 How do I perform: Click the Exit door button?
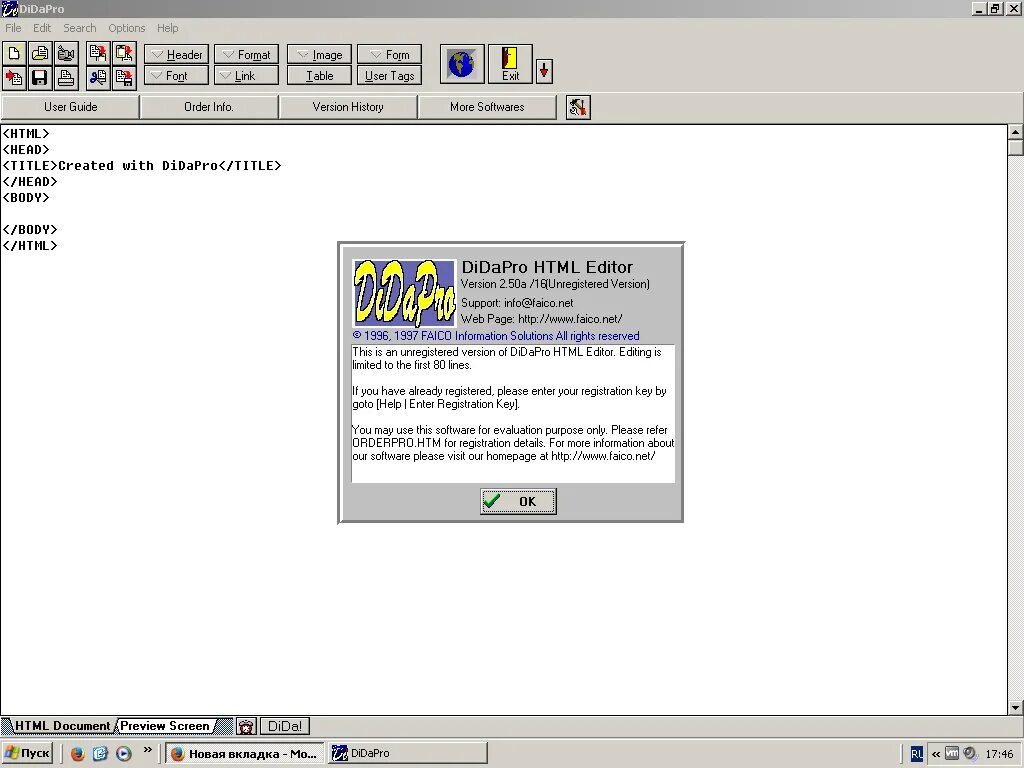click(x=510, y=64)
